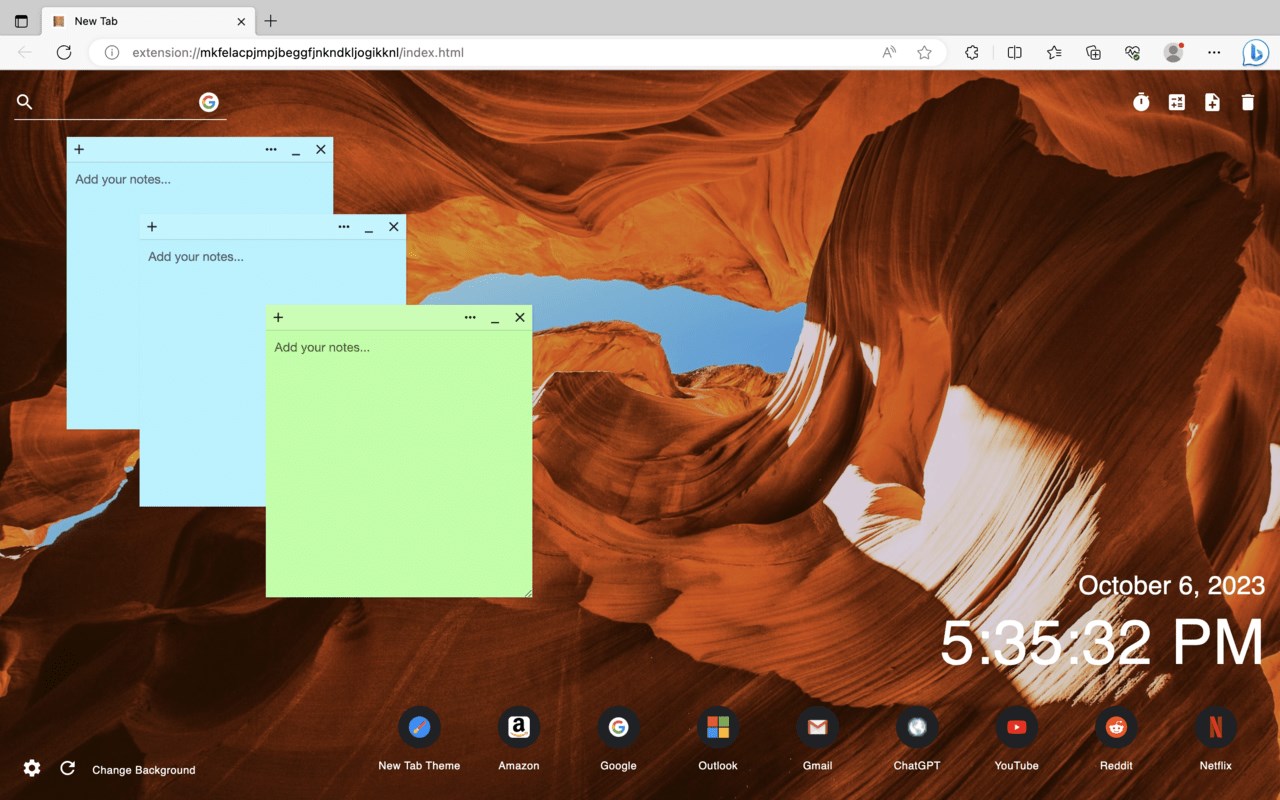Click plus on the middle blue note

click(x=152, y=227)
